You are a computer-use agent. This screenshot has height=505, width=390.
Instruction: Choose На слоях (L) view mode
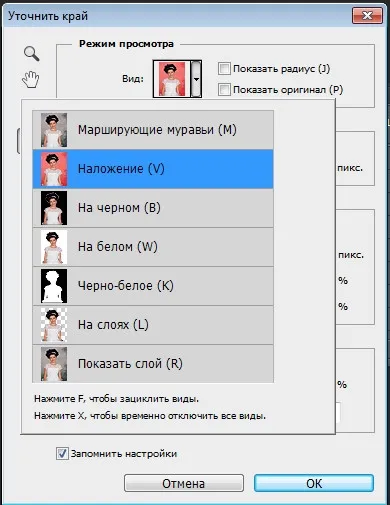tap(153, 325)
